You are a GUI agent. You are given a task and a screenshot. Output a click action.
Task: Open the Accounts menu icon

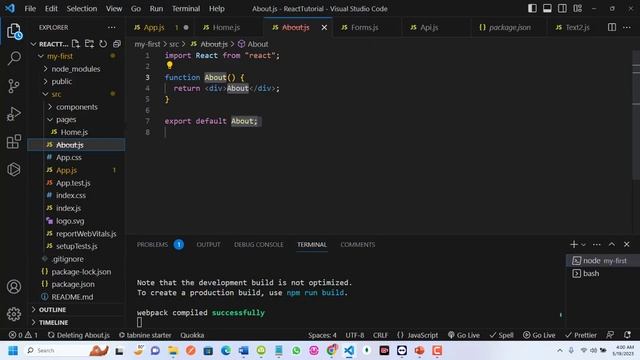pyautogui.click(x=14, y=287)
